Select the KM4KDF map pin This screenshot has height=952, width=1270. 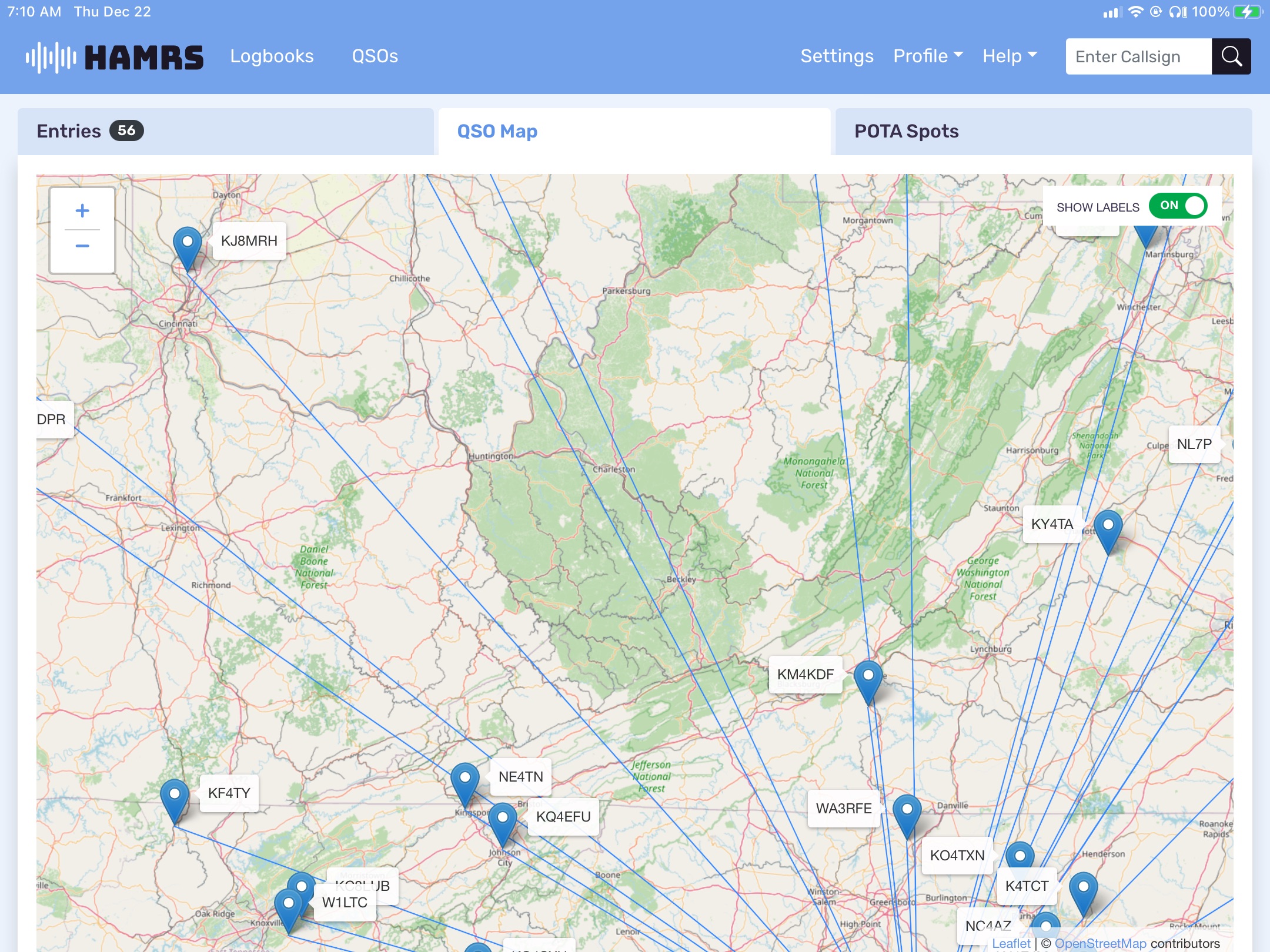[868, 683]
